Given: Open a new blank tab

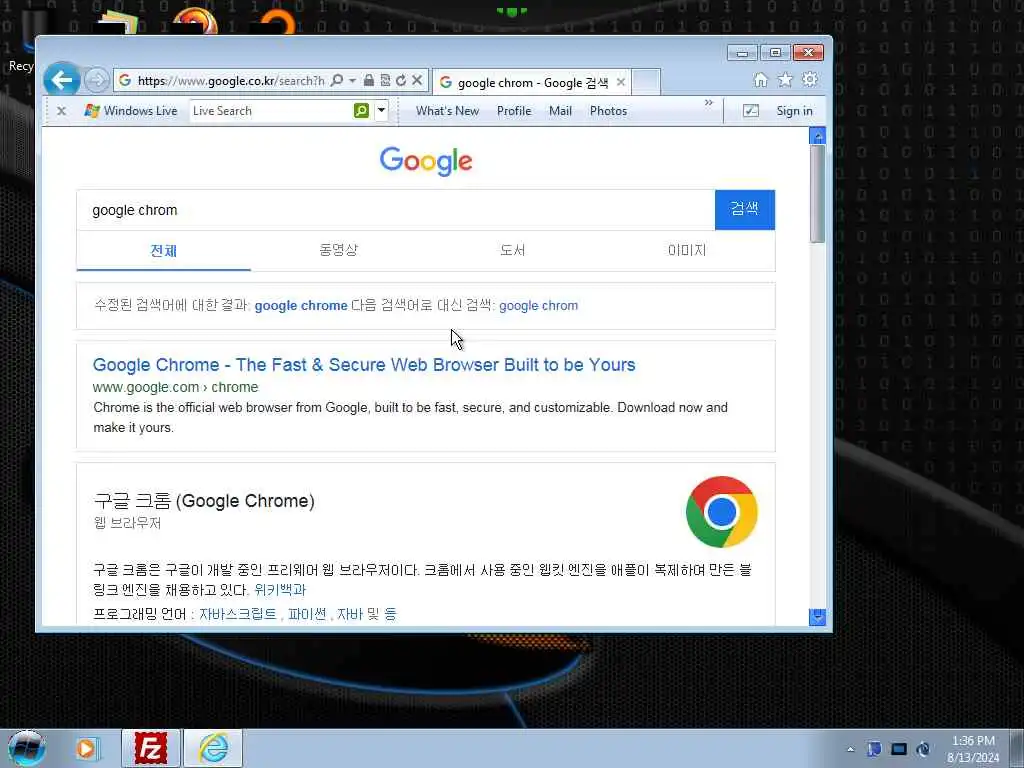Looking at the screenshot, I should pos(646,82).
